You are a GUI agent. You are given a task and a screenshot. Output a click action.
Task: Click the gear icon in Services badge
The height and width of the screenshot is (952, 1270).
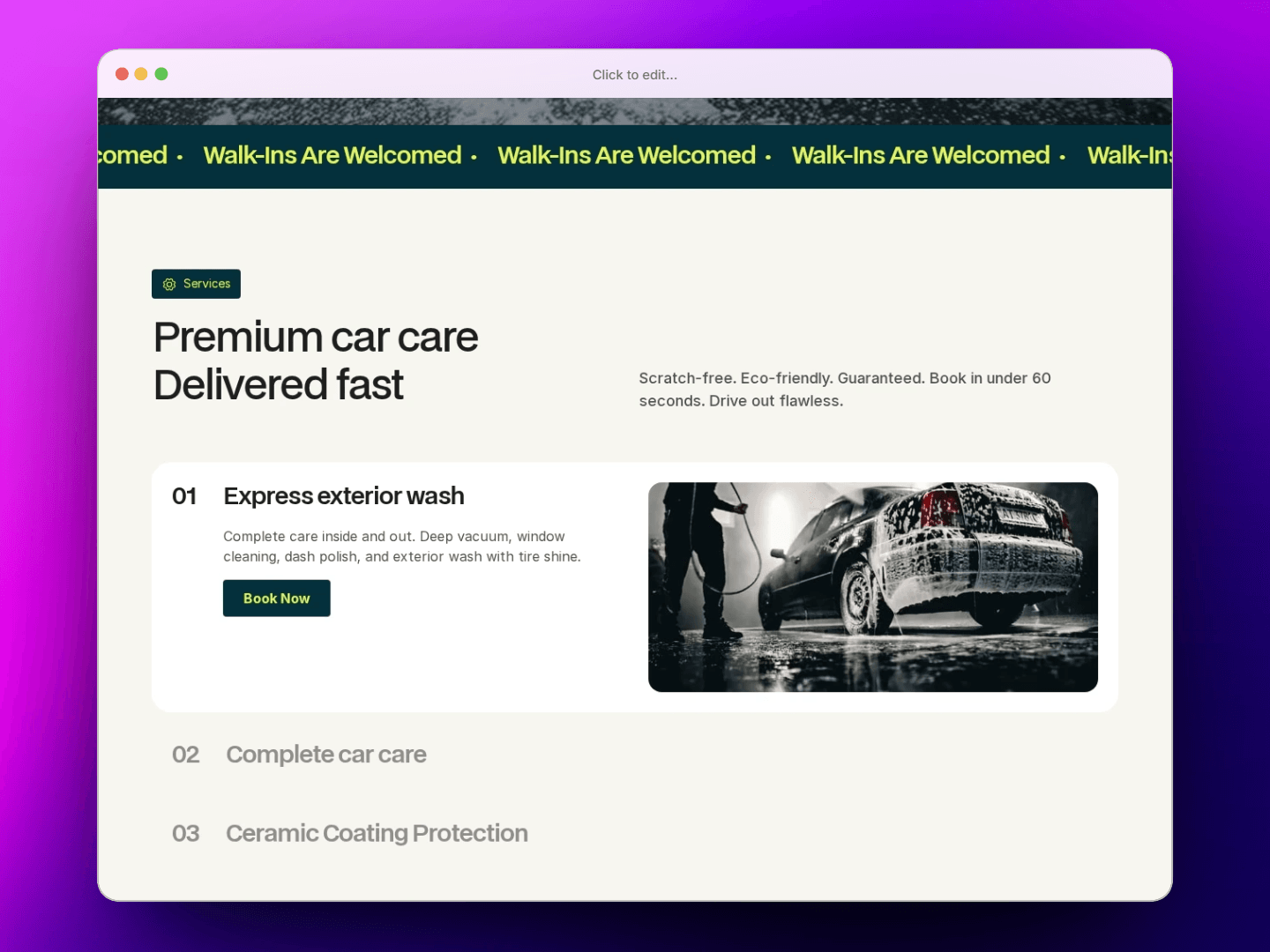coord(169,284)
